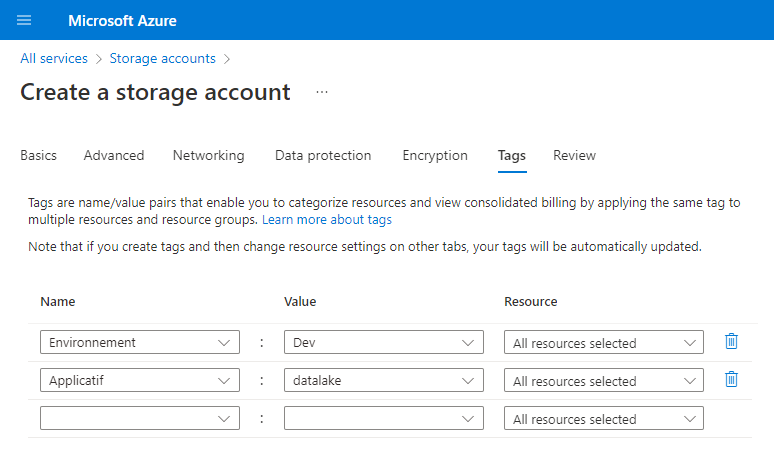Screen dimensions: 774x459
Task: Open the empty tag name dropdown
Action: pyautogui.click(x=140, y=418)
